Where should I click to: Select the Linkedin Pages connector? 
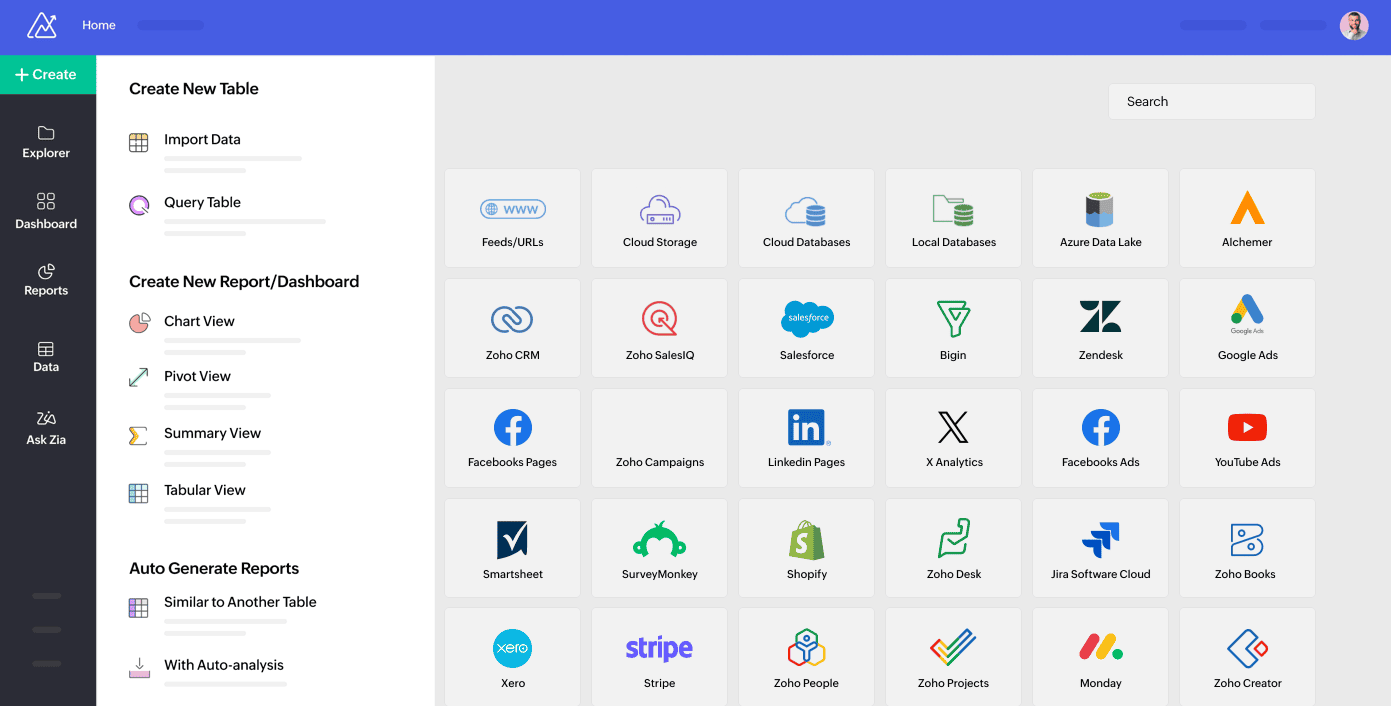[806, 438]
